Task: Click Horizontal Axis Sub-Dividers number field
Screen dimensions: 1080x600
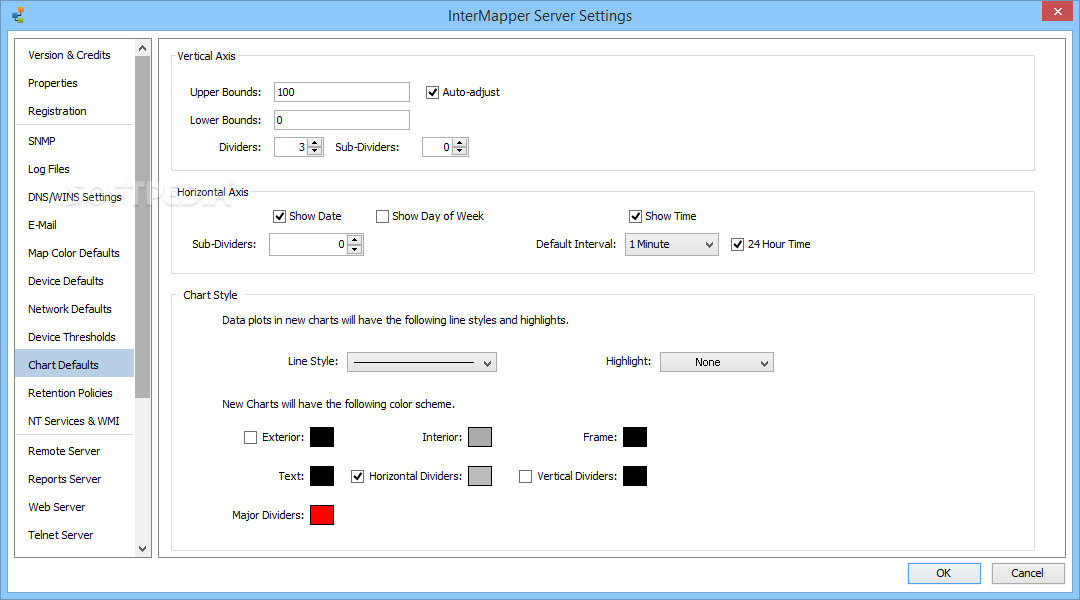Action: pos(308,245)
